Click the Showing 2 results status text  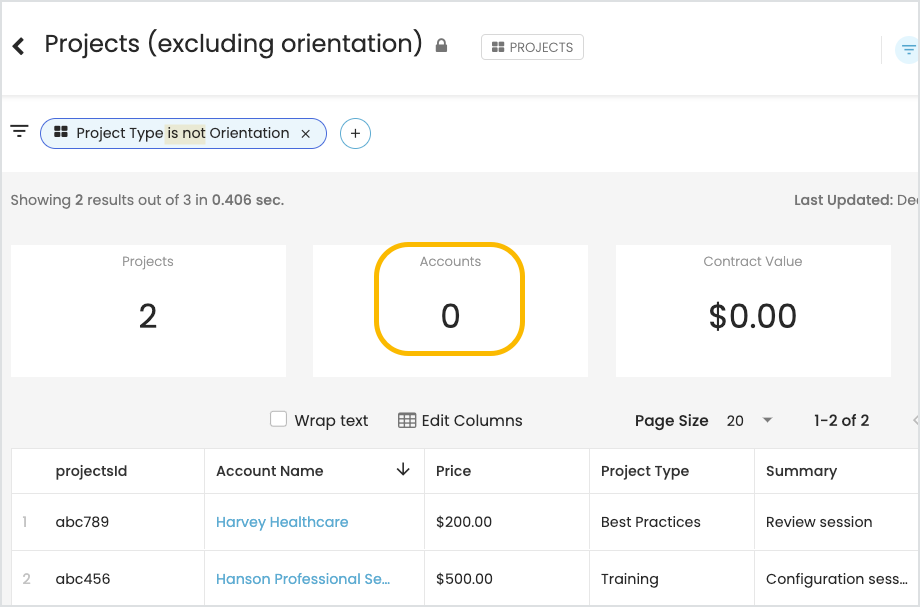pyautogui.click(x=147, y=200)
